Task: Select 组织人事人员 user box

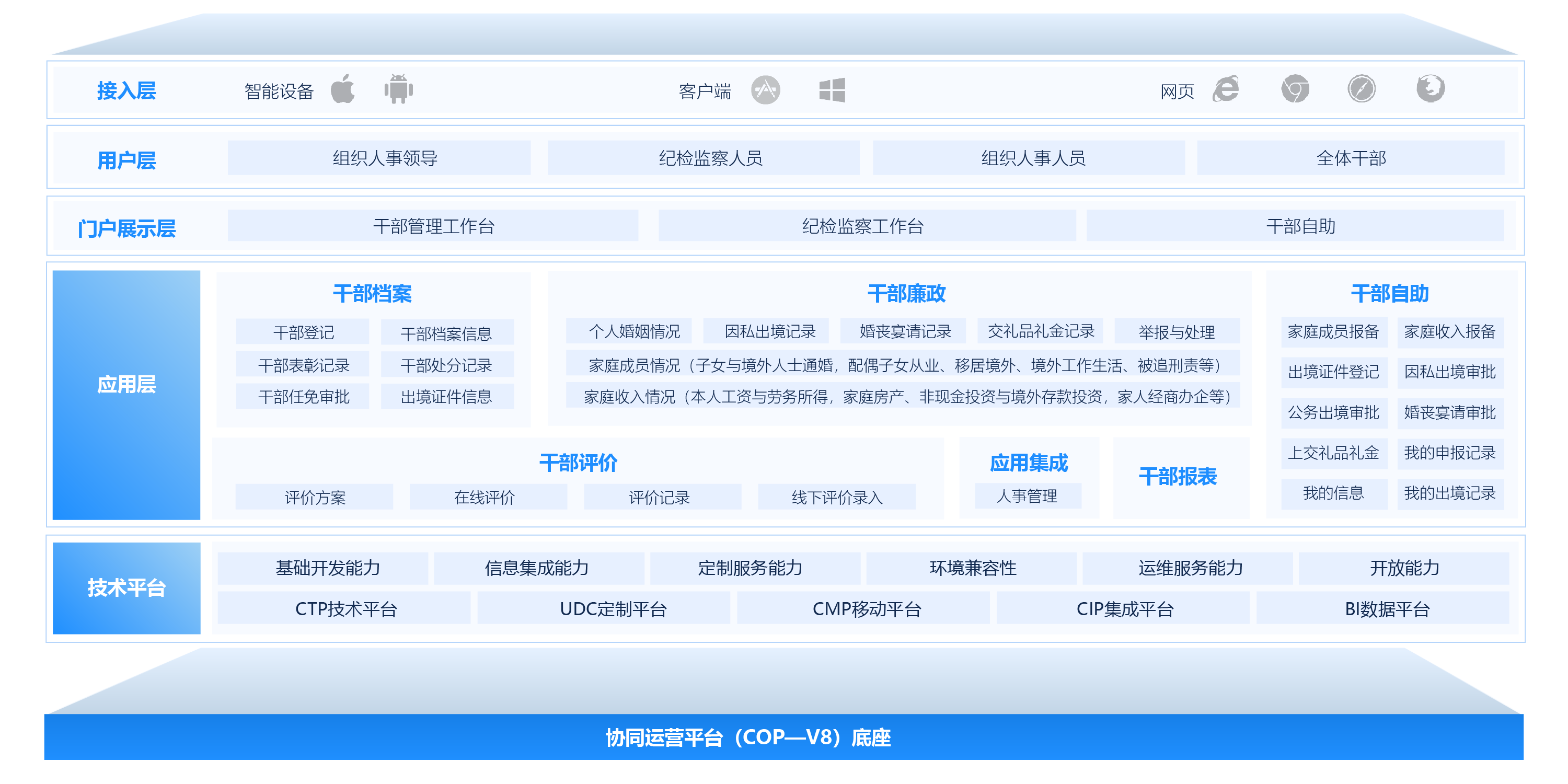Action: [1029, 158]
